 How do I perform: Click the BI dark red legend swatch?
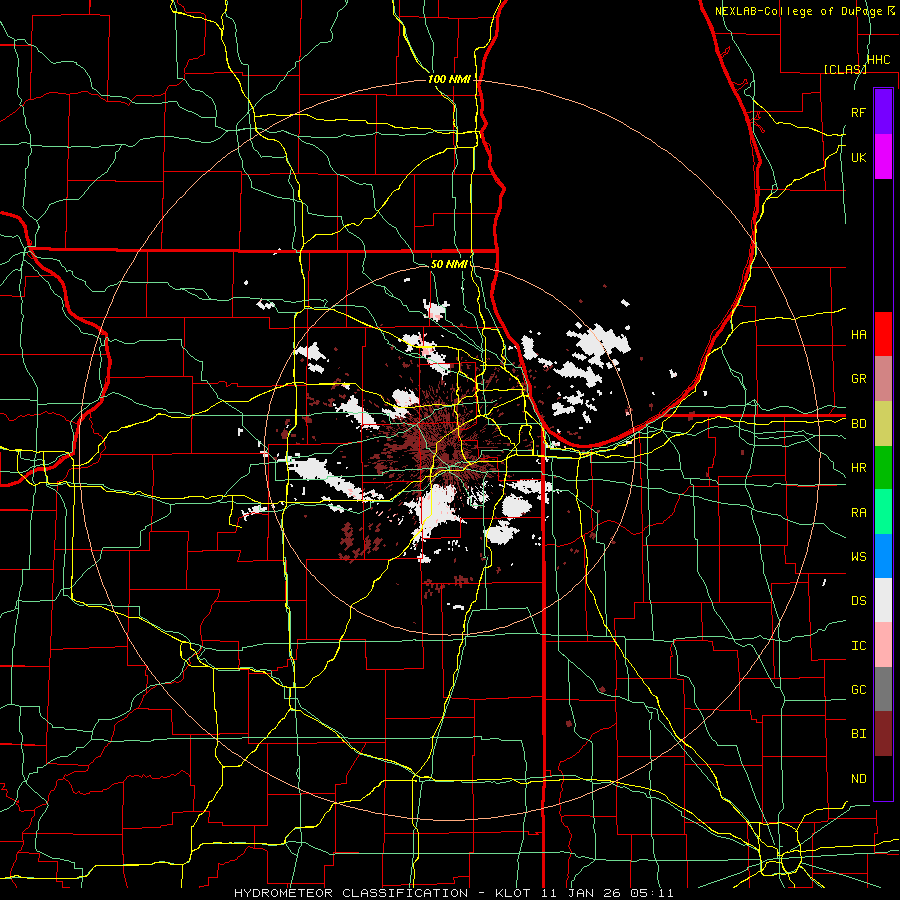pos(883,734)
